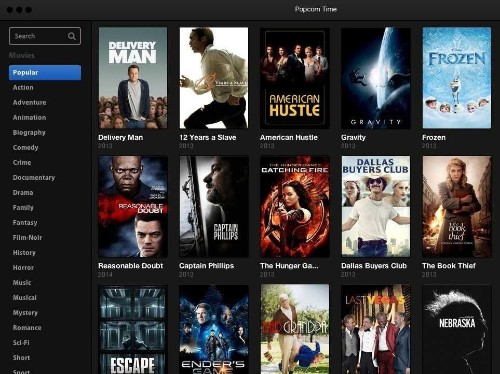Image resolution: width=500 pixels, height=374 pixels.
Task: Click the Movies section heading
Action: [22, 55]
